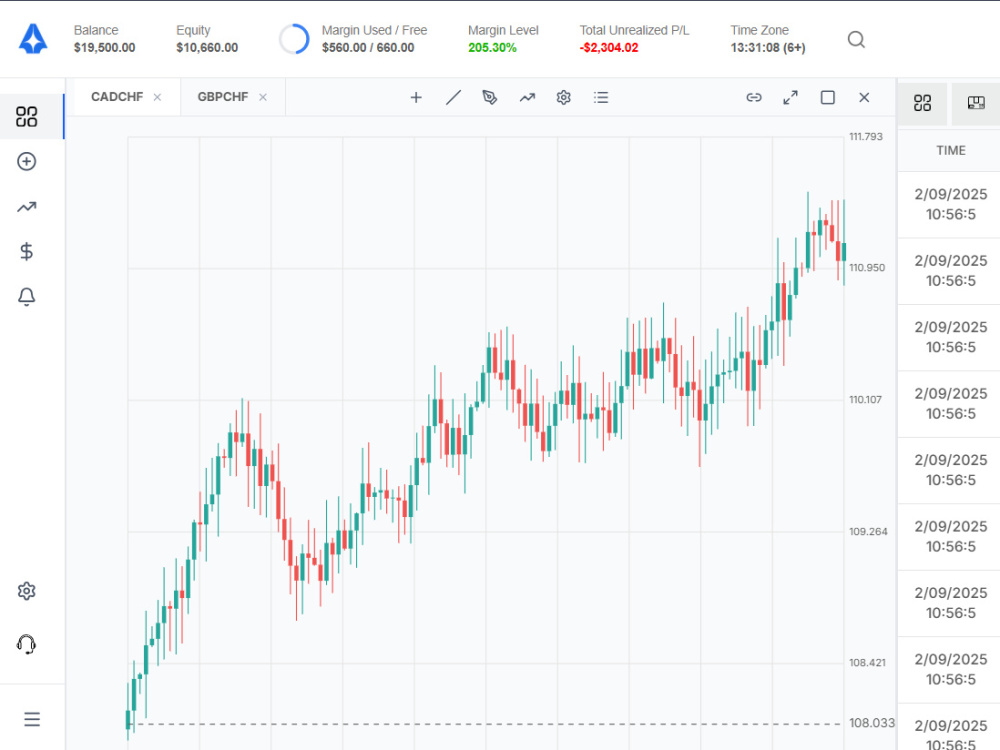
Task: Open the list icon in chart toolbar
Action: pyautogui.click(x=601, y=98)
